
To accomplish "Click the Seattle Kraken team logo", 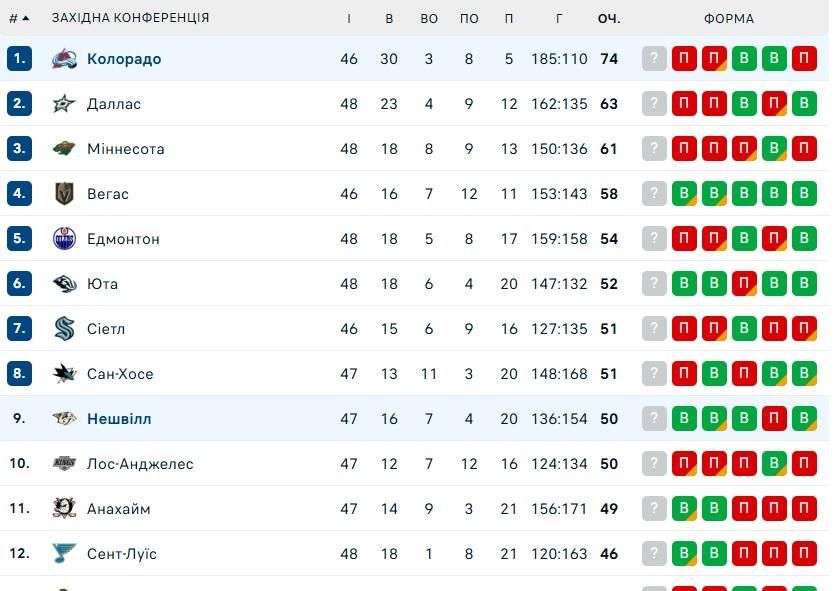I will point(64,329).
